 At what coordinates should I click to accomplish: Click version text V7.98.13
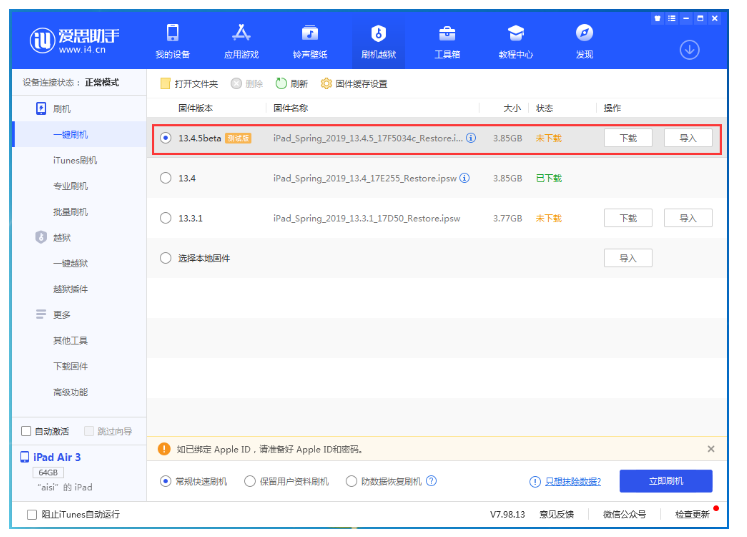click(x=507, y=515)
